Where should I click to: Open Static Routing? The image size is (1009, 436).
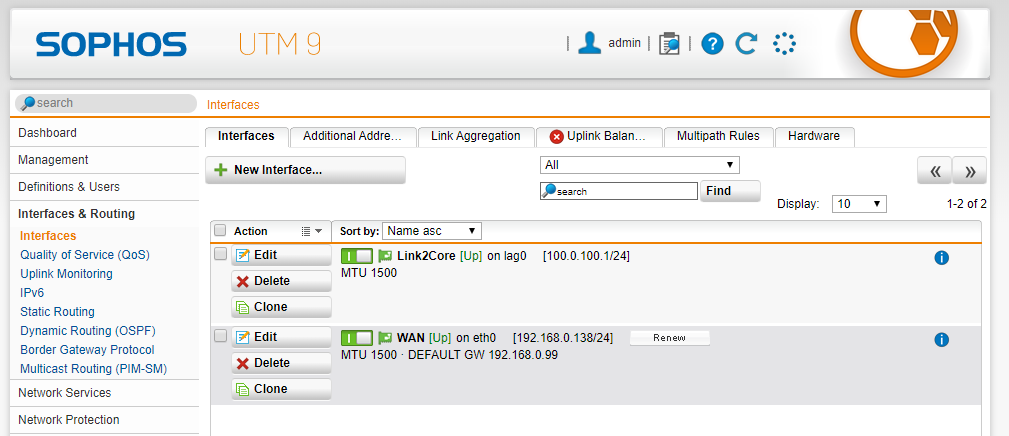(x=57, y=312)
